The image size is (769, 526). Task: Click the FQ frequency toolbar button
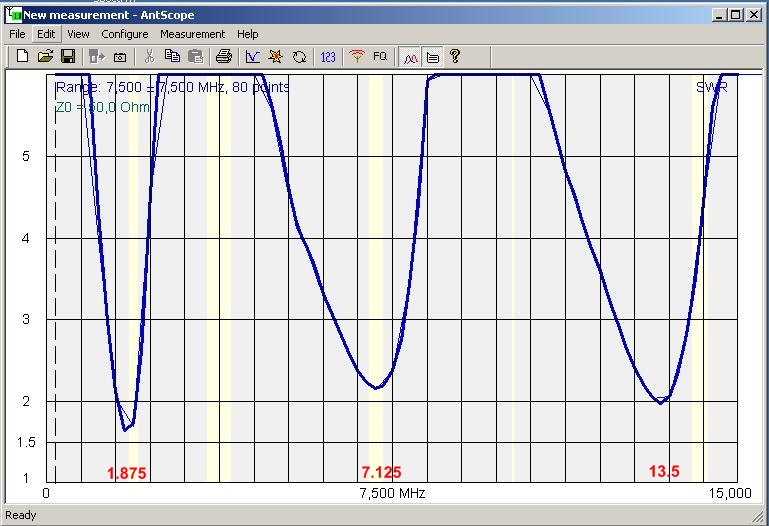380,56
